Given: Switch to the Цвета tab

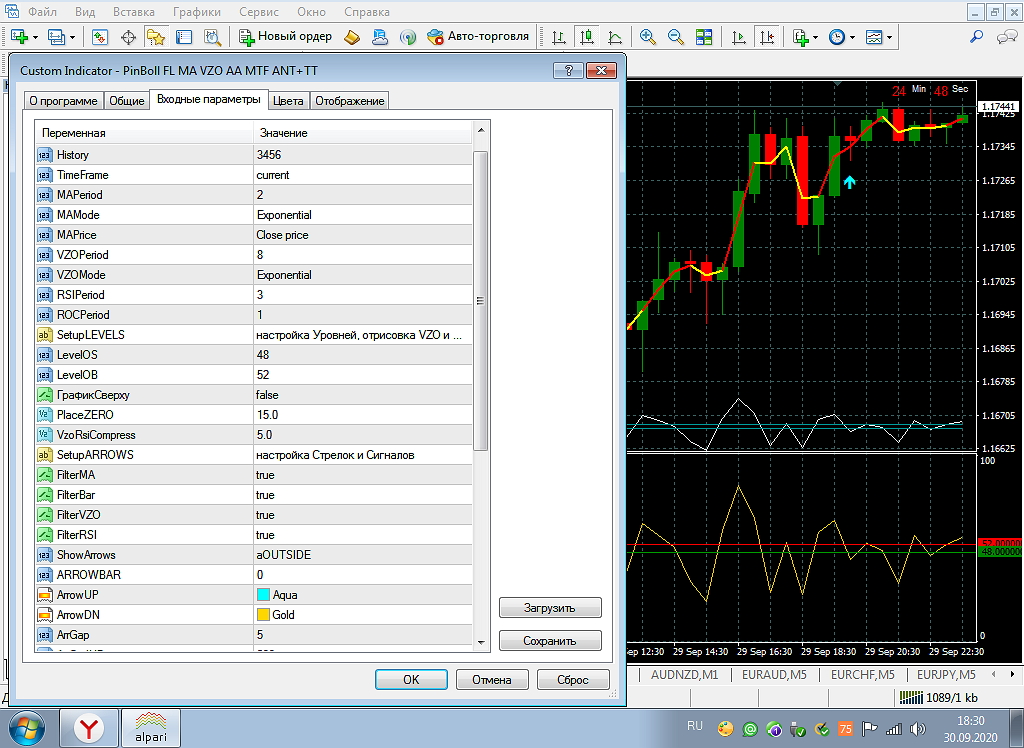Looking at the screenshot, I should (x=288, y=101).
